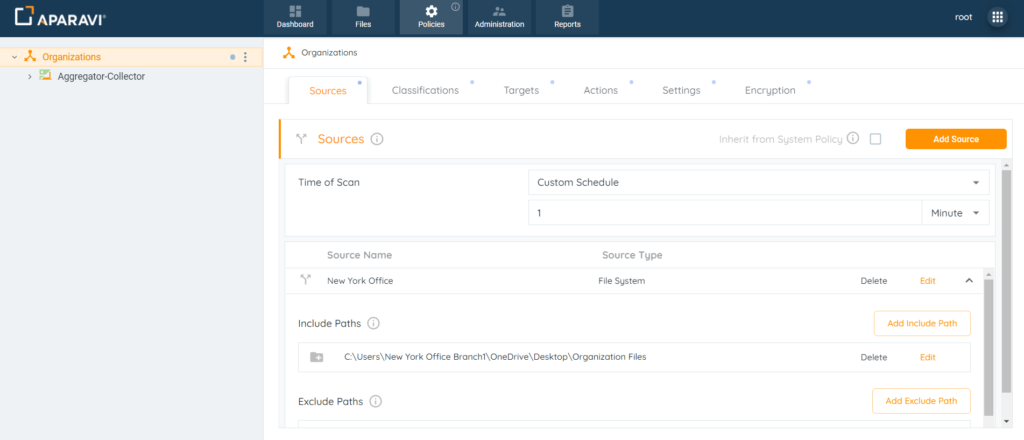Viewport: 1024px width, 440px height.
Task: Click the info icon above Policies
Action: click(x=455, y=7)
